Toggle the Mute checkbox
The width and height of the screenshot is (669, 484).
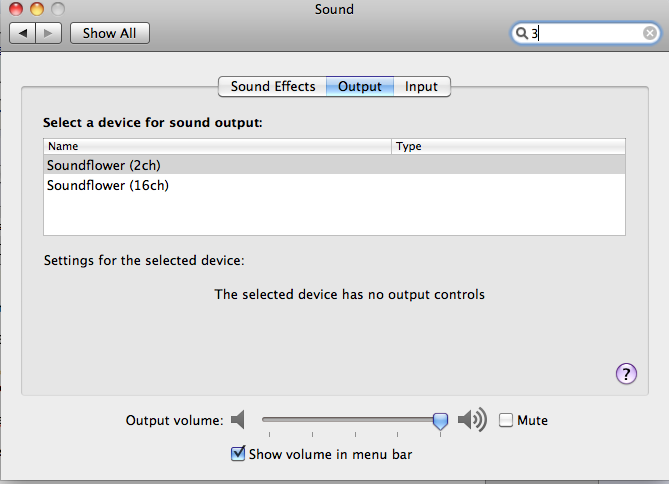coord(506,421)
